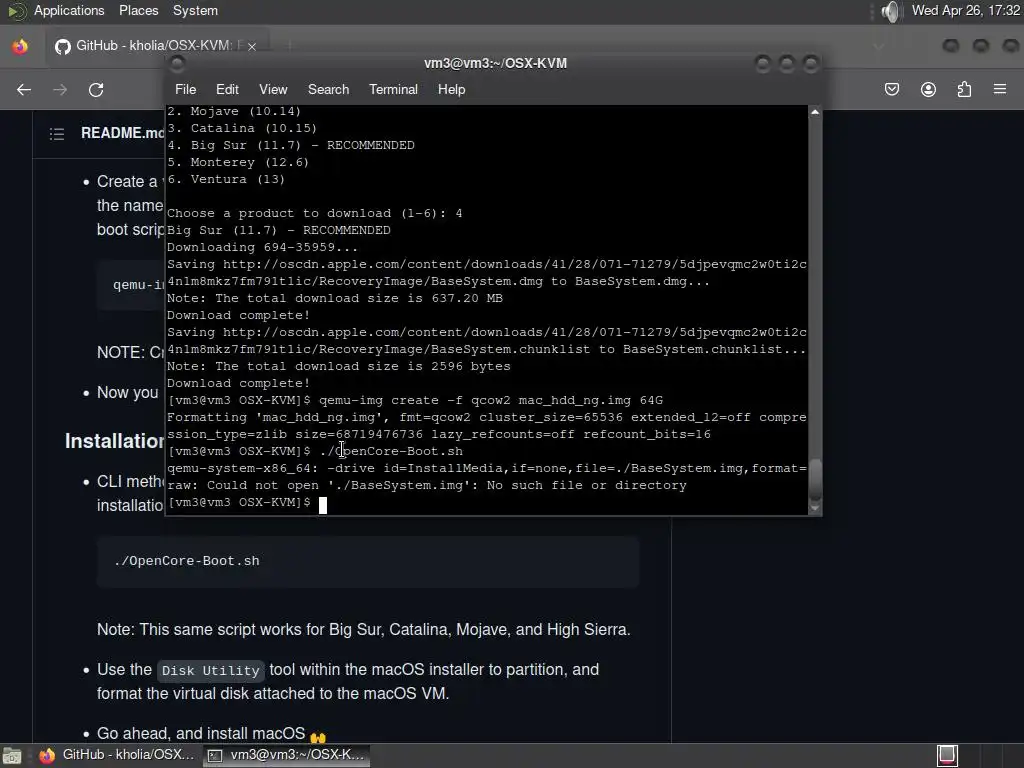Click the terminal title vm3@vm3:~/OSX-KVM

point(495,63)
